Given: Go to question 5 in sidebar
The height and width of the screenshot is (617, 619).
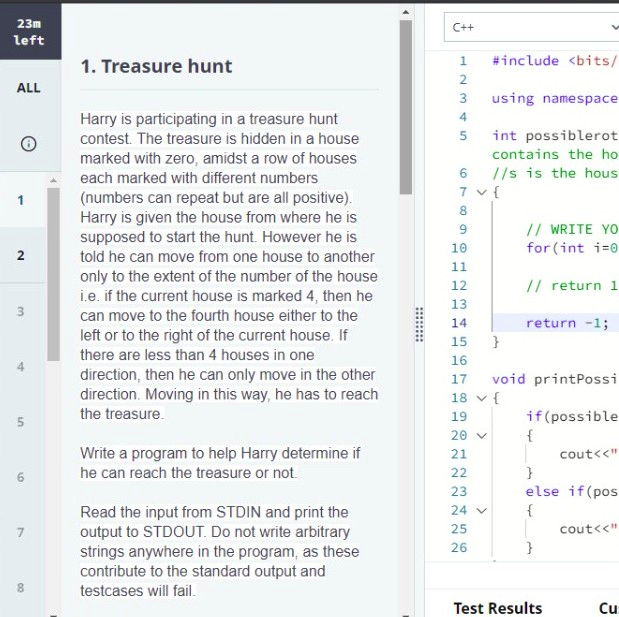Looking at the screenshot, I should click(x=21, y=422).
